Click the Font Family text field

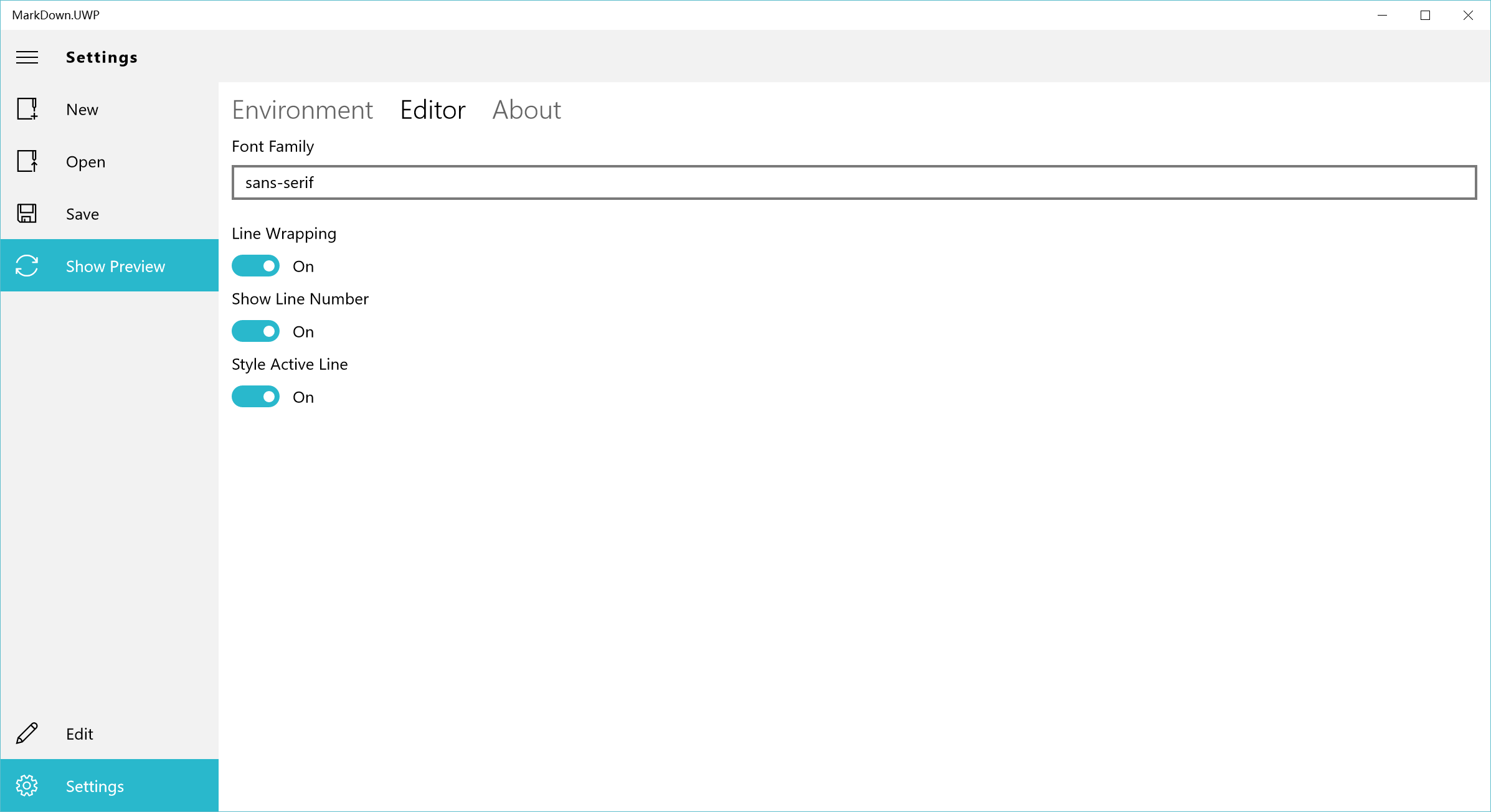point(853,182)
